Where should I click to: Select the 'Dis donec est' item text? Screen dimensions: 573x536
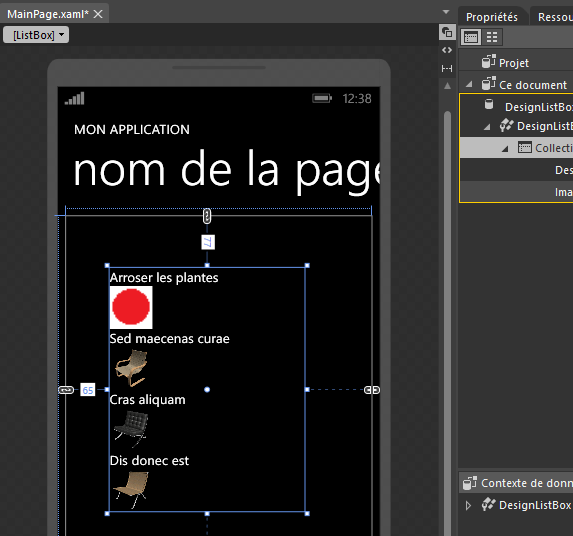[x=149, y=460]
